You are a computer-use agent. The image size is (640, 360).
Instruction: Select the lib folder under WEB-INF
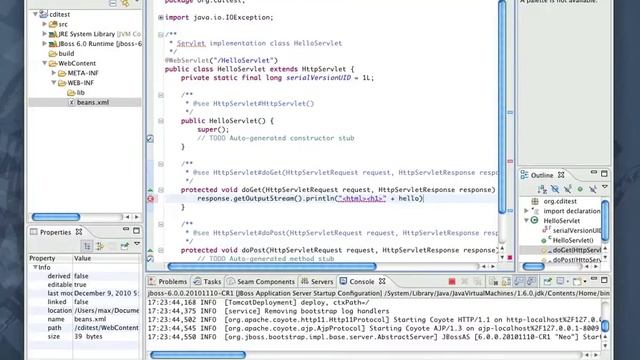76,93
